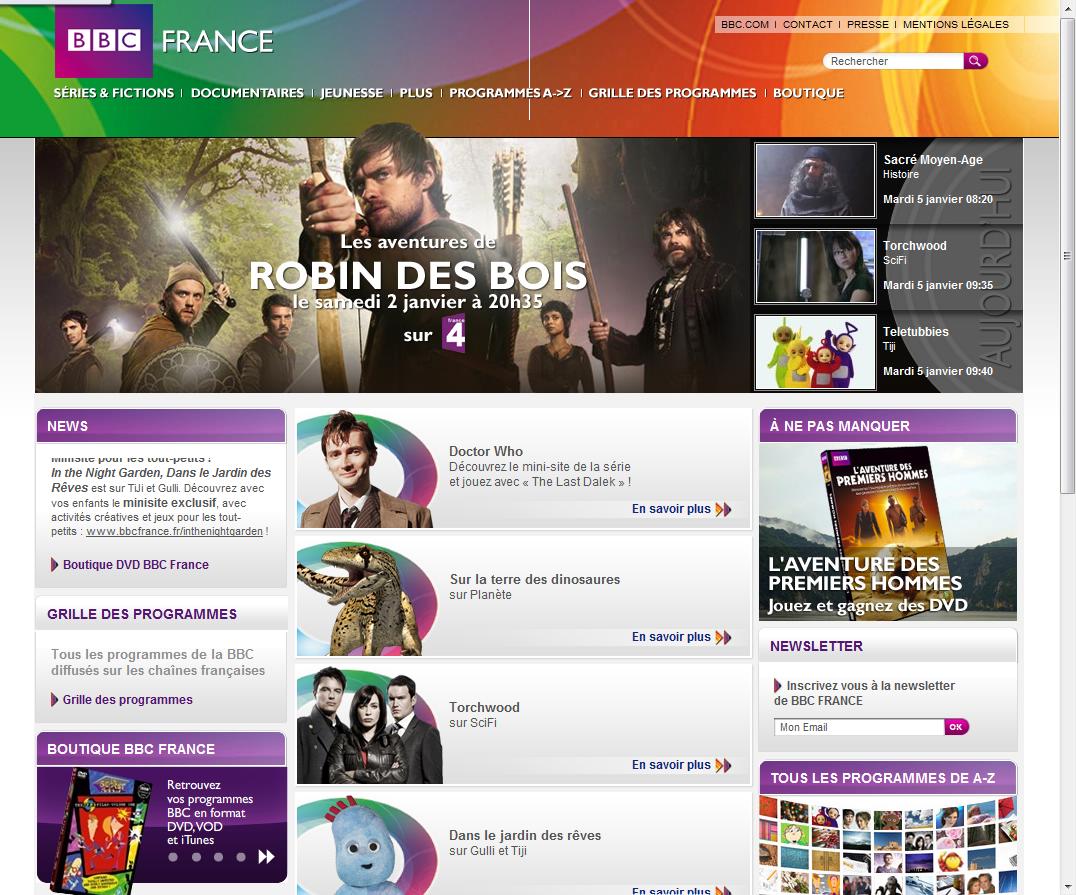This screenshot has width=1076, height=895.
Task: Open Boutique DVD BBC France link
Action: coord(136,565)
